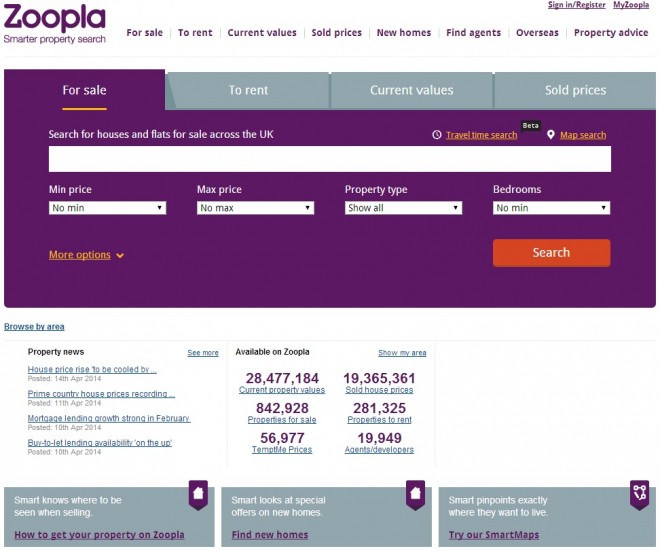The image size is (660, 551).
Task: Expand More options
Action: 86,255
